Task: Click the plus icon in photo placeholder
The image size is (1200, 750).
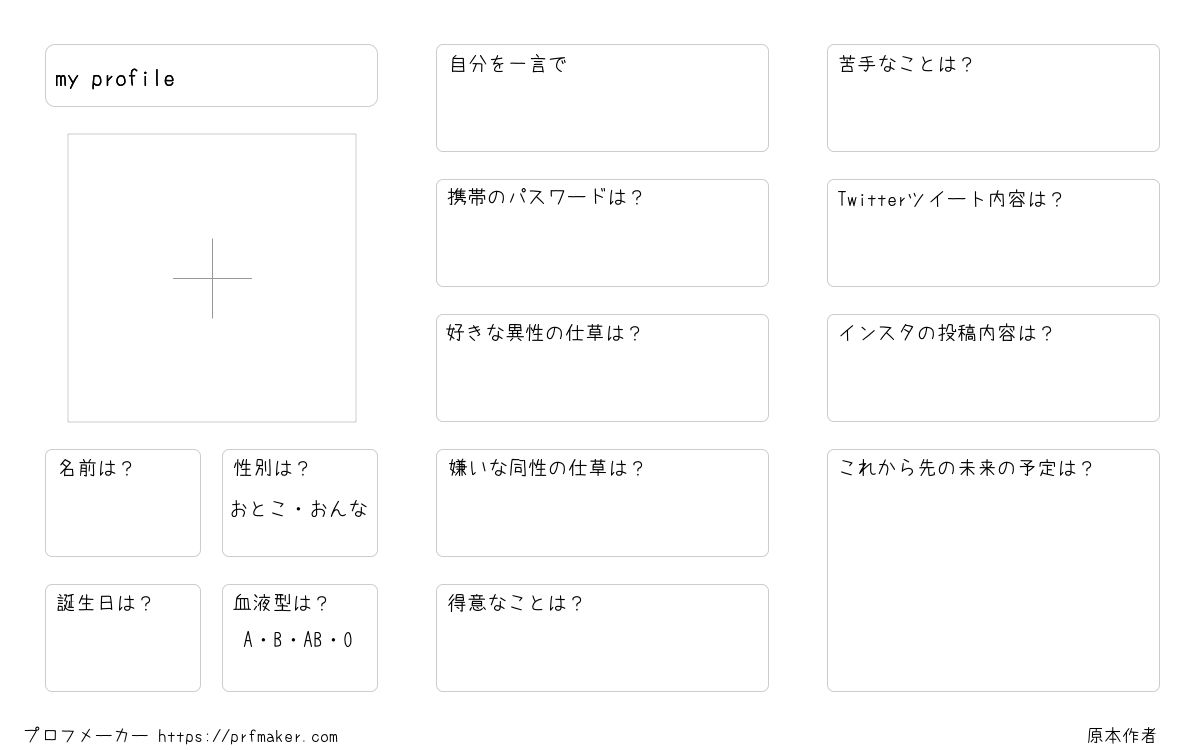Action: click(212, 278)
